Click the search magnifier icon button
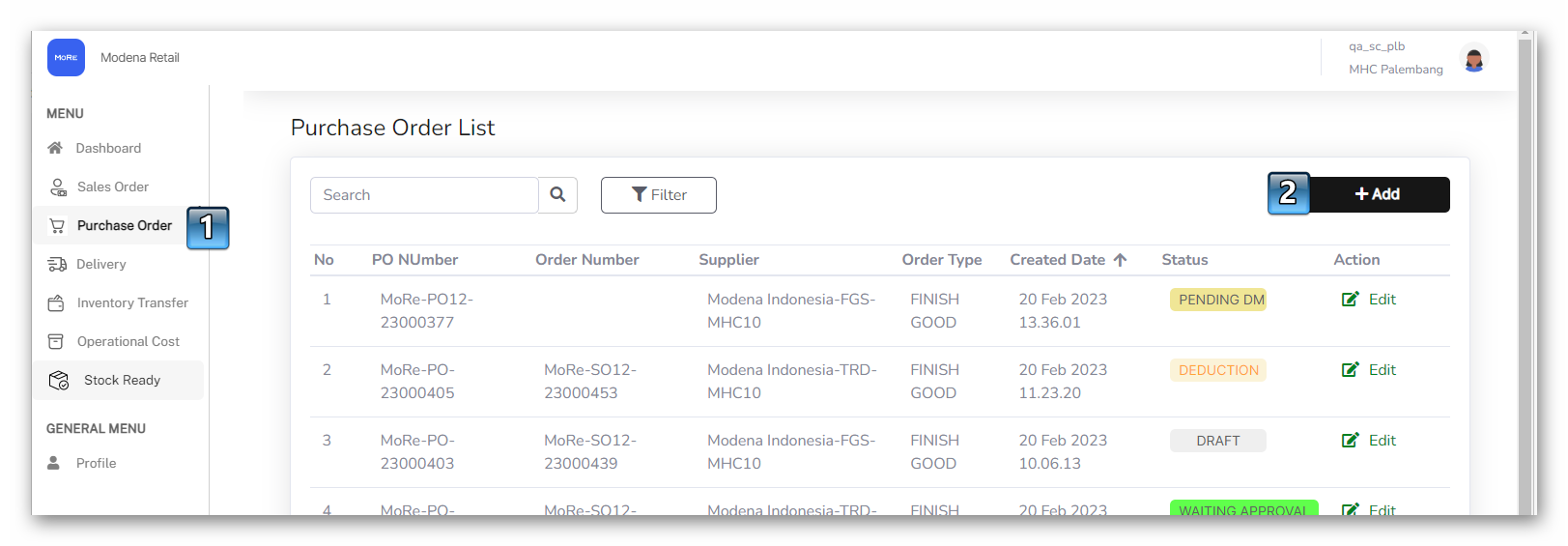This screenshot has width=1568, height=546. [x=557, y=195]
